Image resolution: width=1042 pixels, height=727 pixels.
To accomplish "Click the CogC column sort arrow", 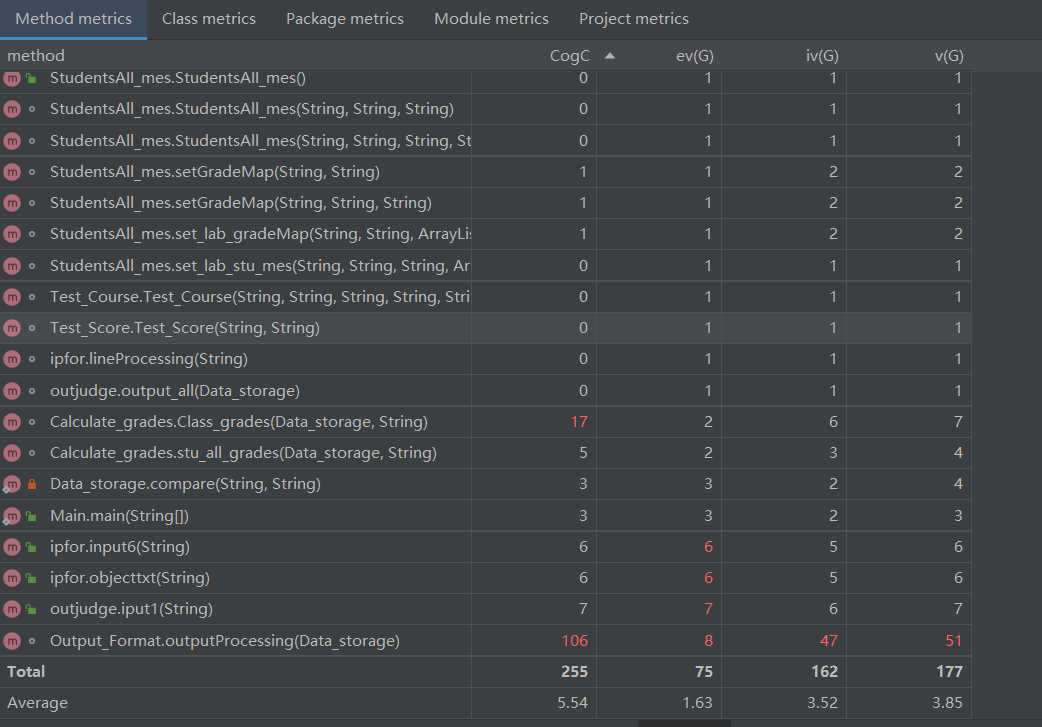I will (x=610, y=56).
